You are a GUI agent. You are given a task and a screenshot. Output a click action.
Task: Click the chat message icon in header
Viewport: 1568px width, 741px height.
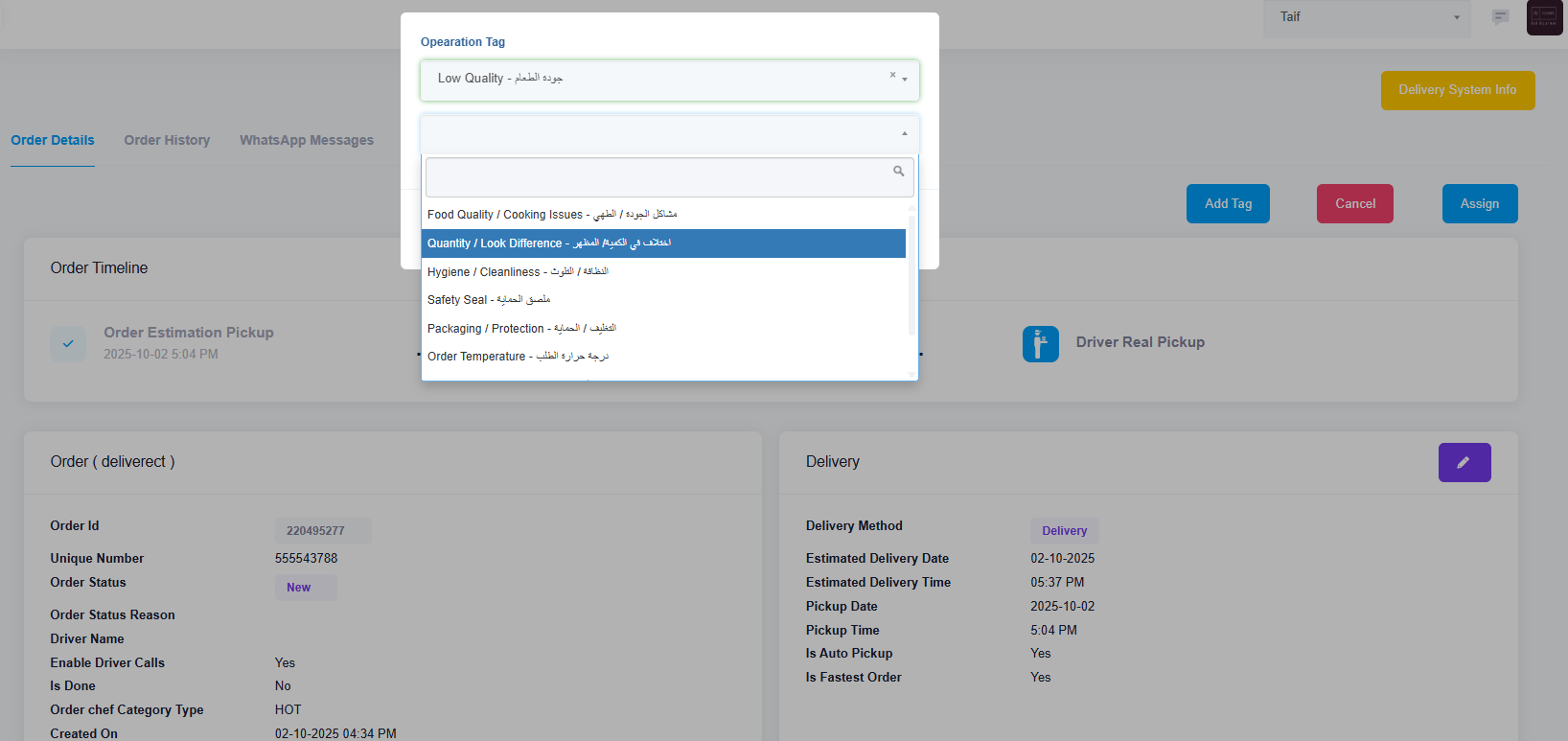(1500, 17)
